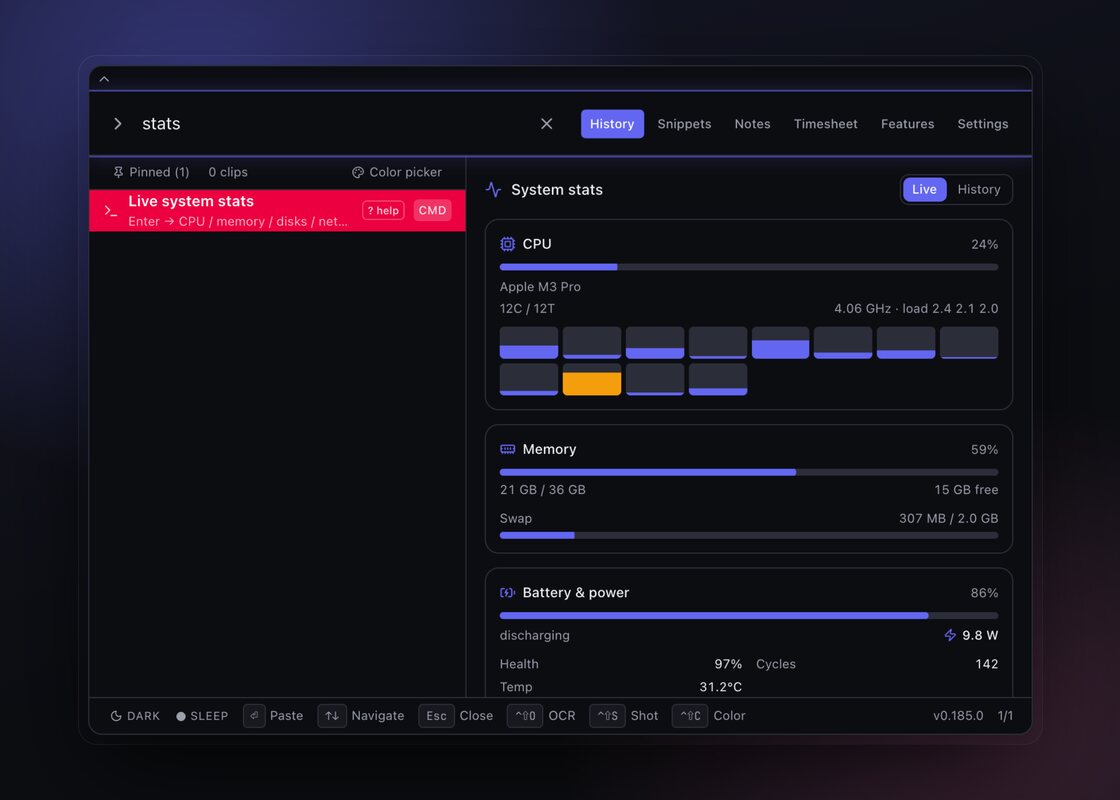Image resolution: width=1120 pixels, height=800 pixels.
Task: Switch to the History main tab
Action: 612,124
